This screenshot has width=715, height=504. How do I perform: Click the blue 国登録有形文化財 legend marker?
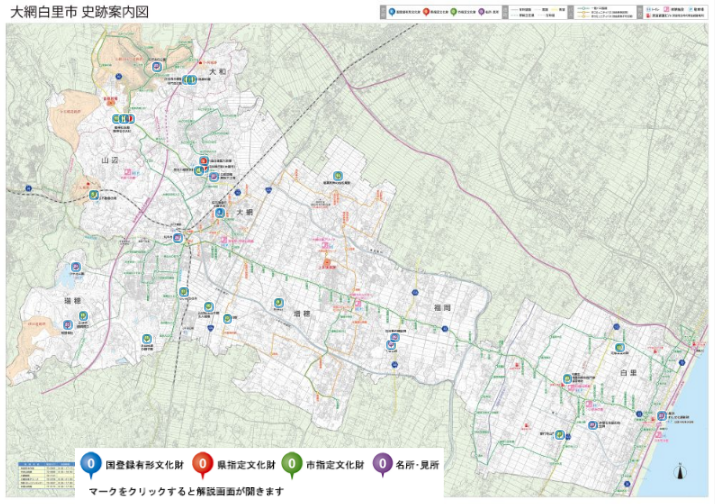(x=90, y=464)
